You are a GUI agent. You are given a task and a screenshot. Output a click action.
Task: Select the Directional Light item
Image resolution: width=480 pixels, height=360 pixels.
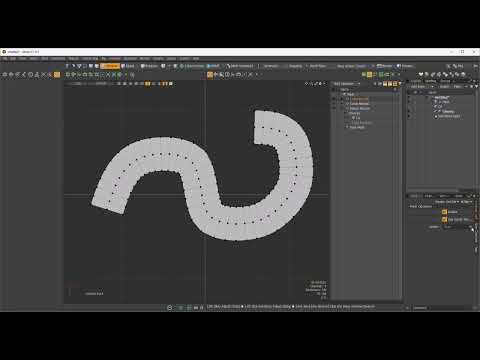click(449, 116)
